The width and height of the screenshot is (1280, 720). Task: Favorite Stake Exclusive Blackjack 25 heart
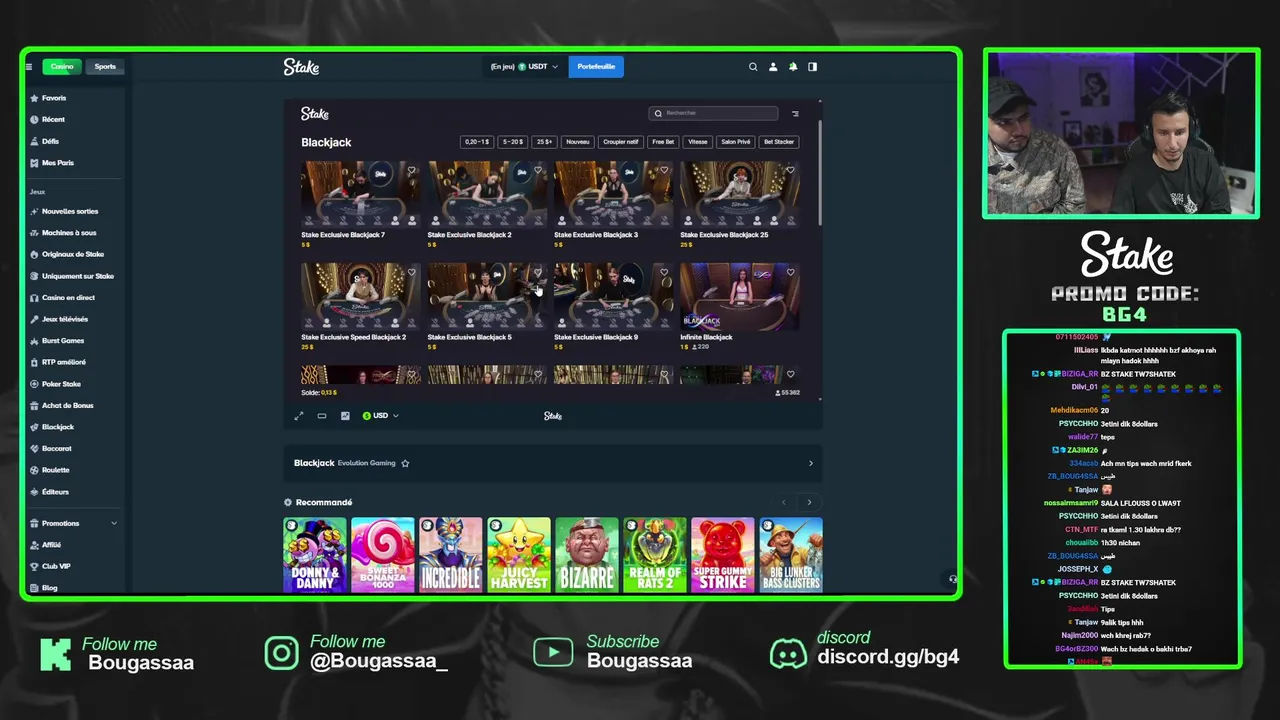790,171
